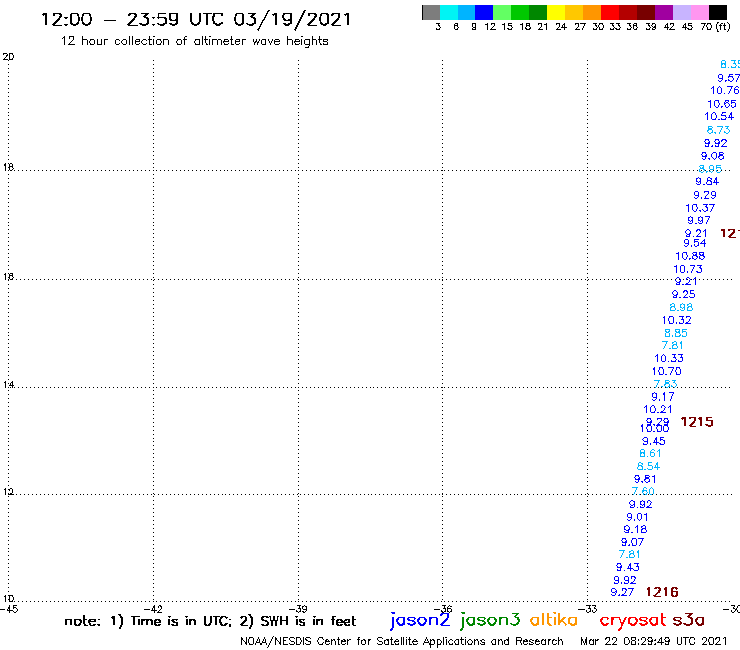
Task: Click wave height value 8.98
Action: [x=681, y=307]
